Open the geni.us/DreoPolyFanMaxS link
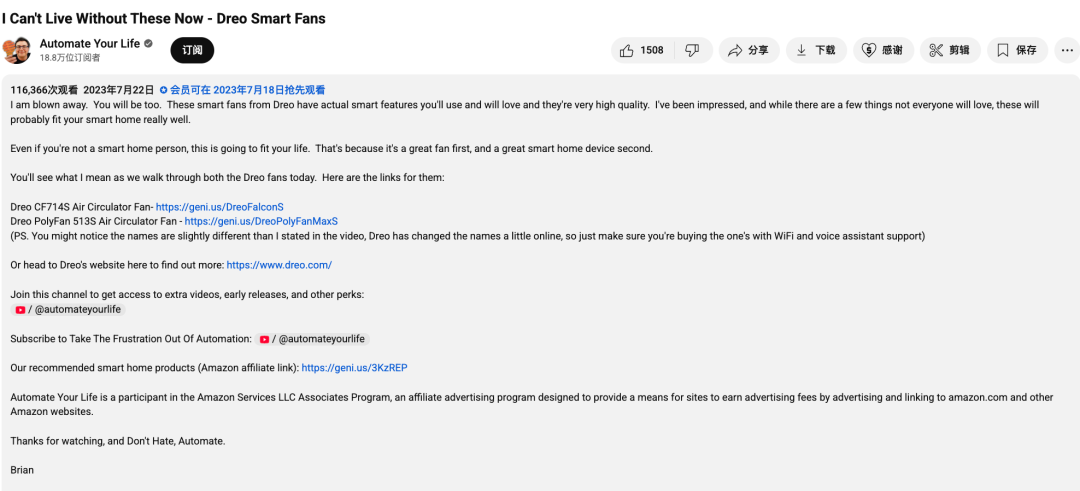Viewport: 1080px width, 491px height. 261,221
